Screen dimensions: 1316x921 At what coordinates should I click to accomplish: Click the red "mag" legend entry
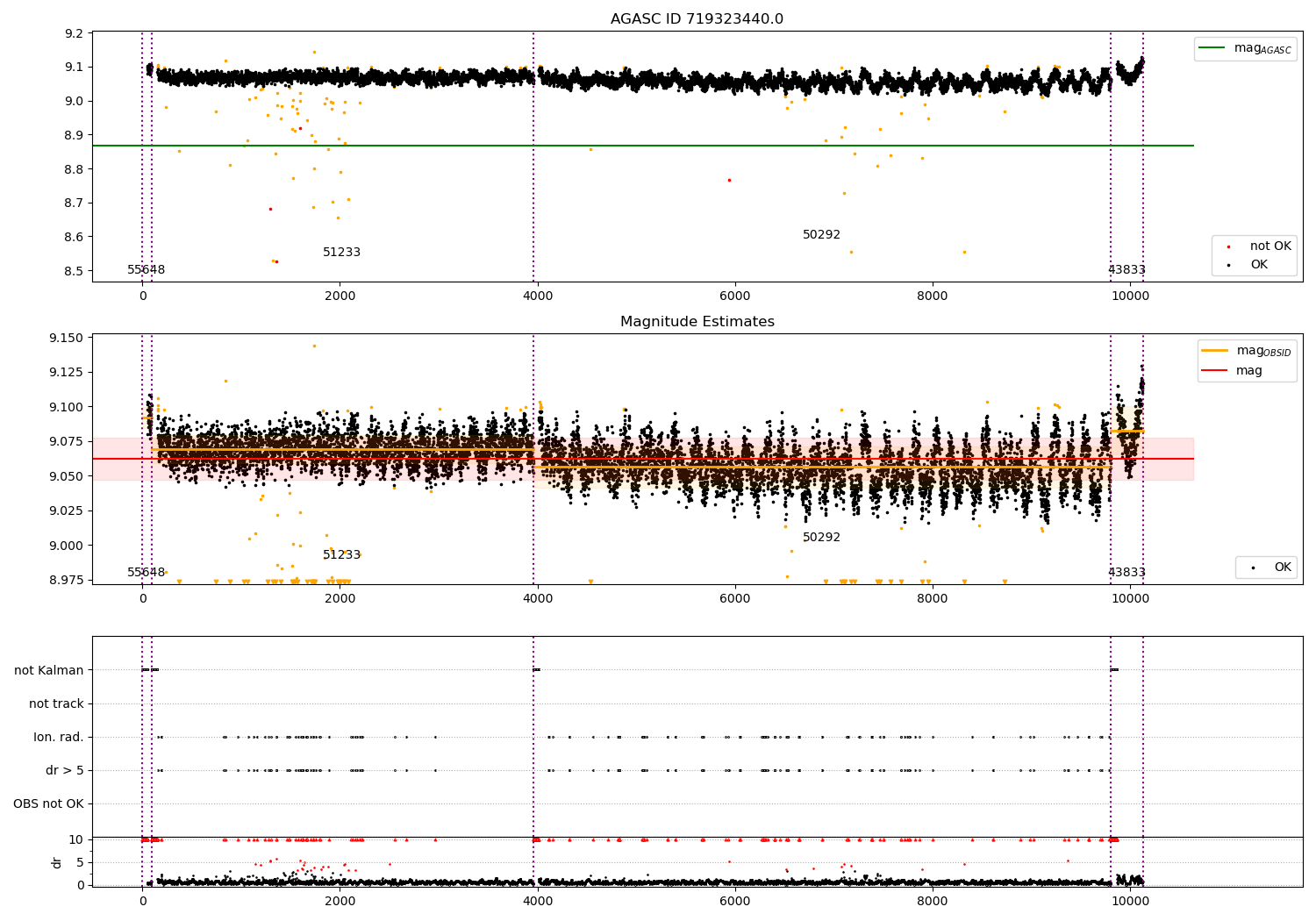[1233, 370]
